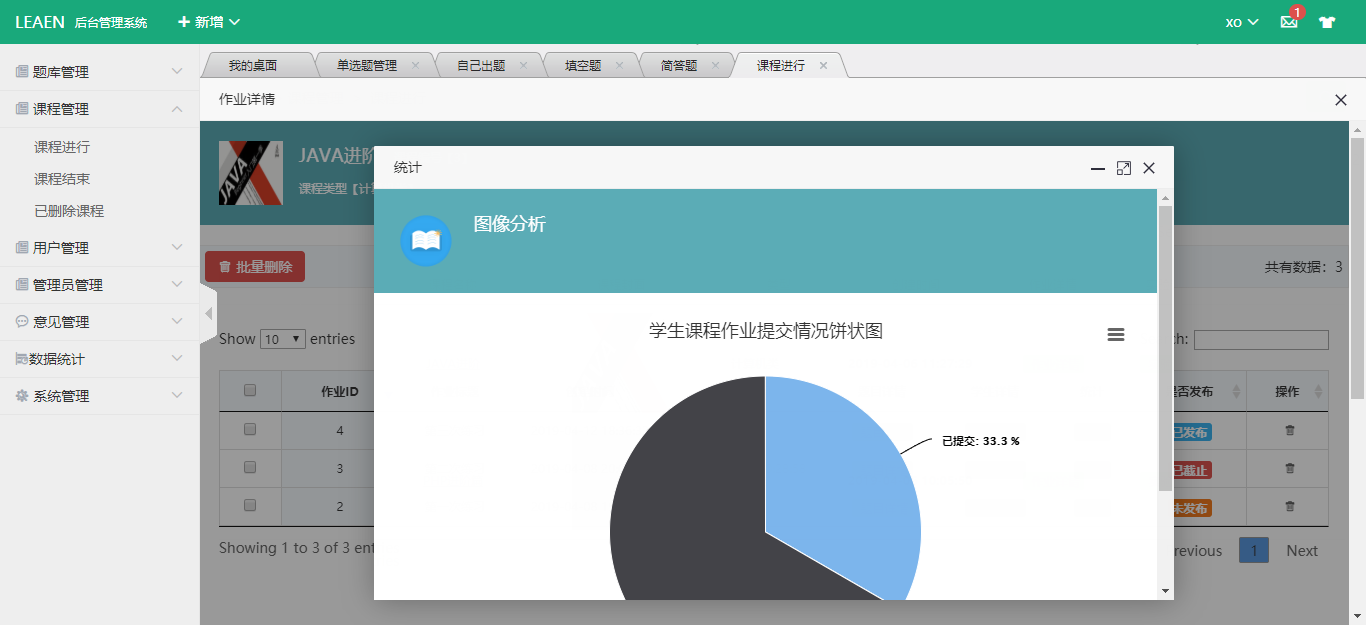Collapse the 课程管理 sidebar menu
Image resolution: width=1366 pixels, height=625 pixels.
(100, 109)
